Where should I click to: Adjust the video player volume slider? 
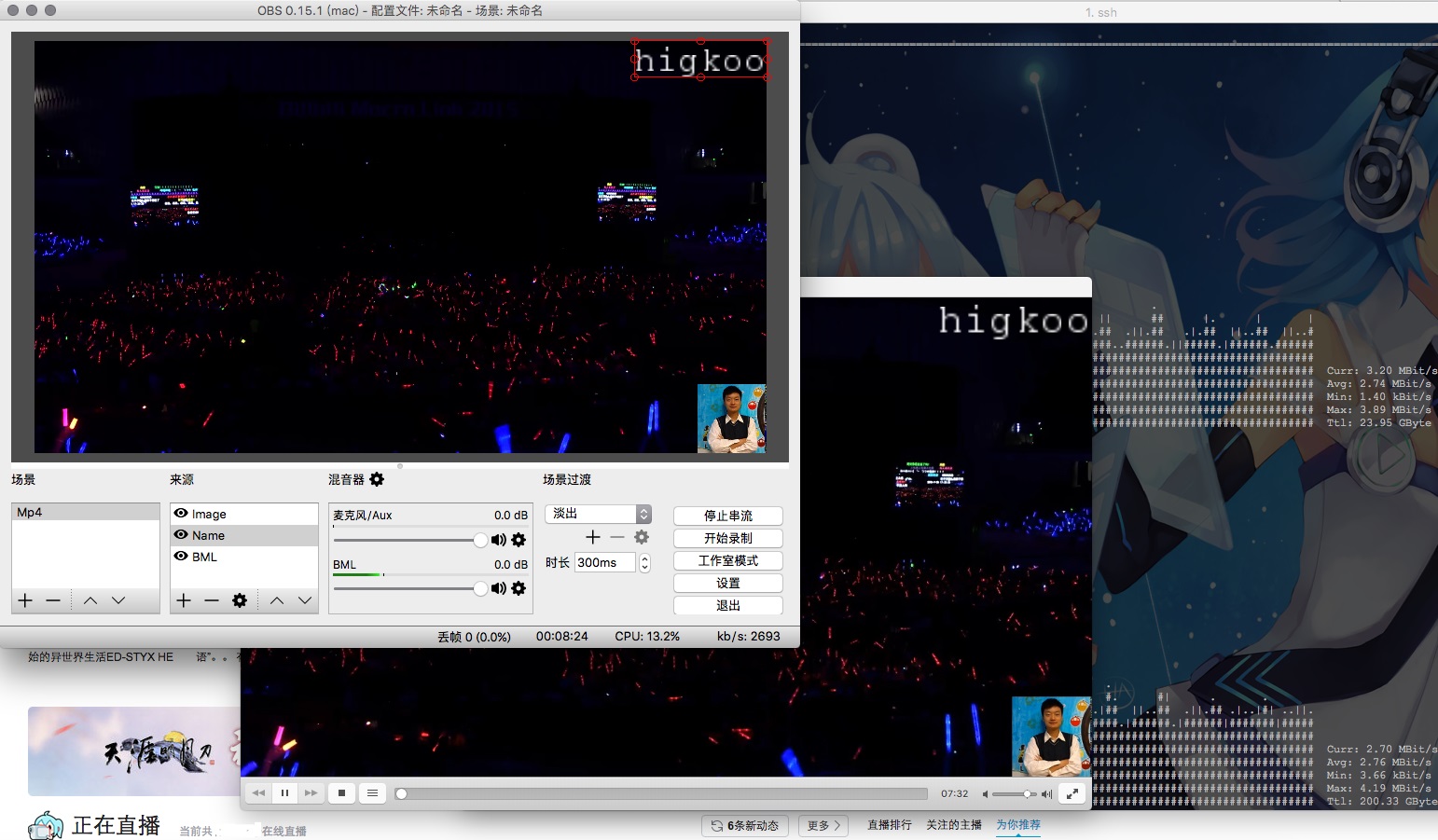point(1015,794)
